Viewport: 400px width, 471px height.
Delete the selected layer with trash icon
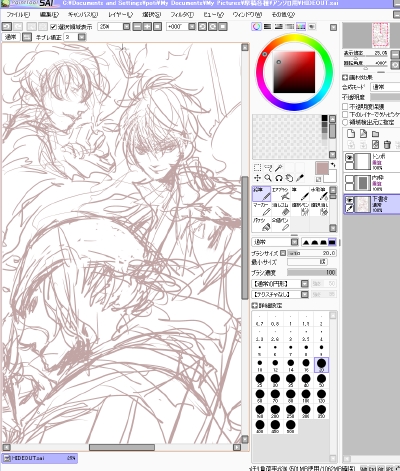point(387,145)
